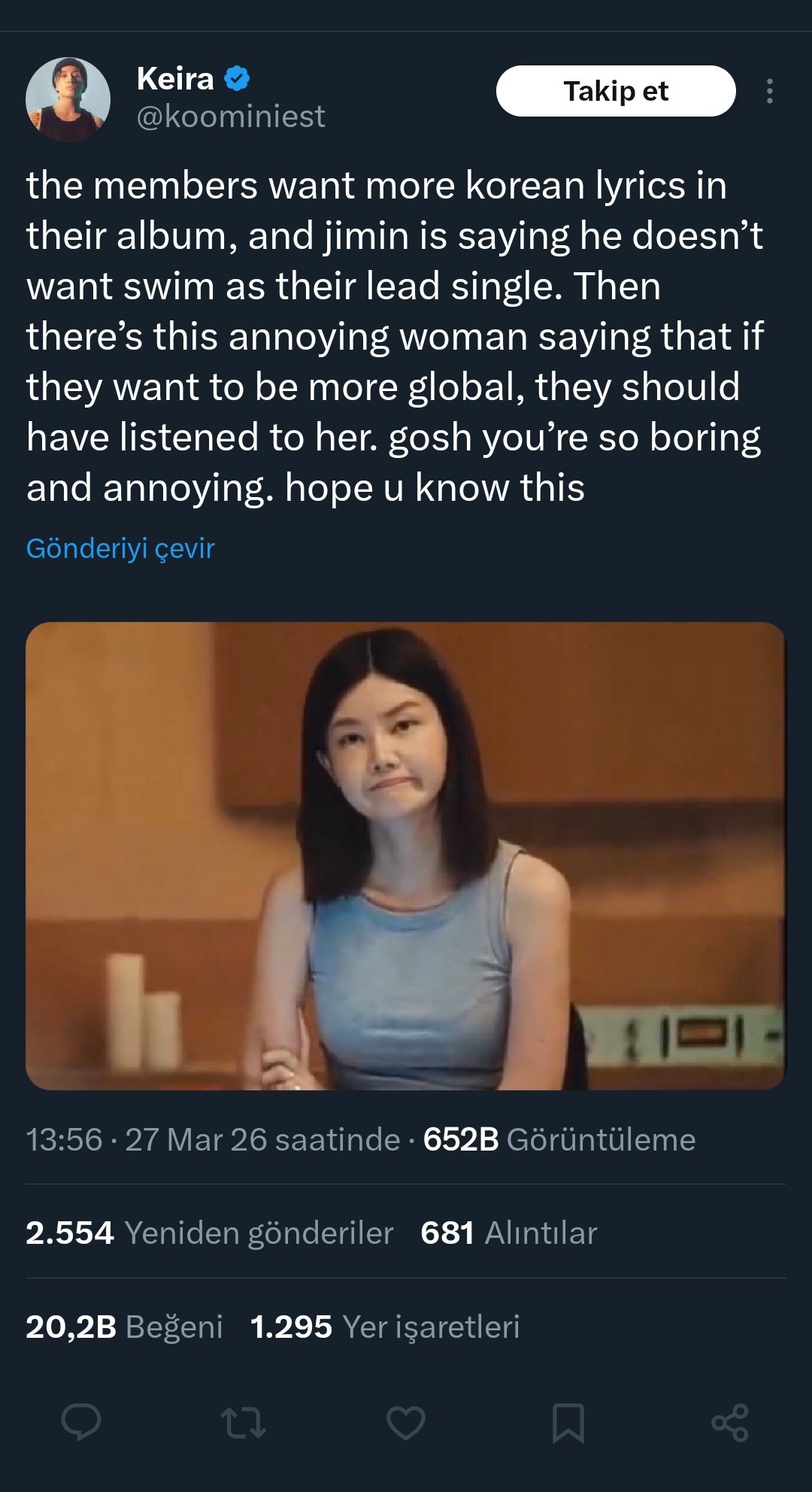This screenshot has height=1492, width=812.
Task: Open Keira's profile picture
Action: [x=68, y=99]
